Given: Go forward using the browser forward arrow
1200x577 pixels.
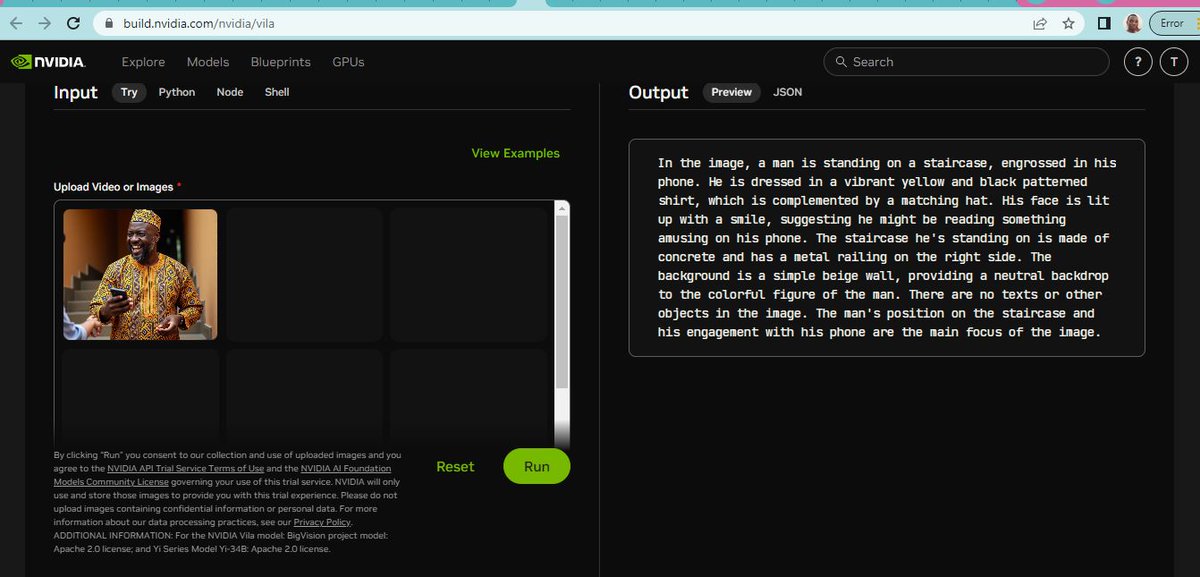Looking at the screenshot, I should (x=44, y=23).
